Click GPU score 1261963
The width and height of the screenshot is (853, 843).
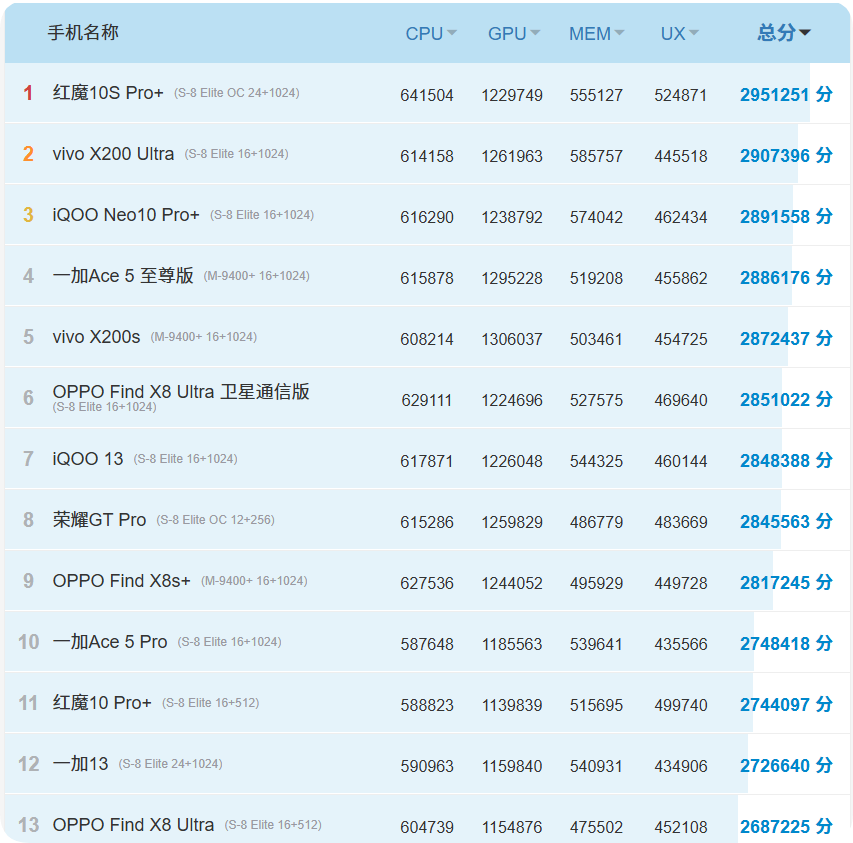[x=512, y=157]
